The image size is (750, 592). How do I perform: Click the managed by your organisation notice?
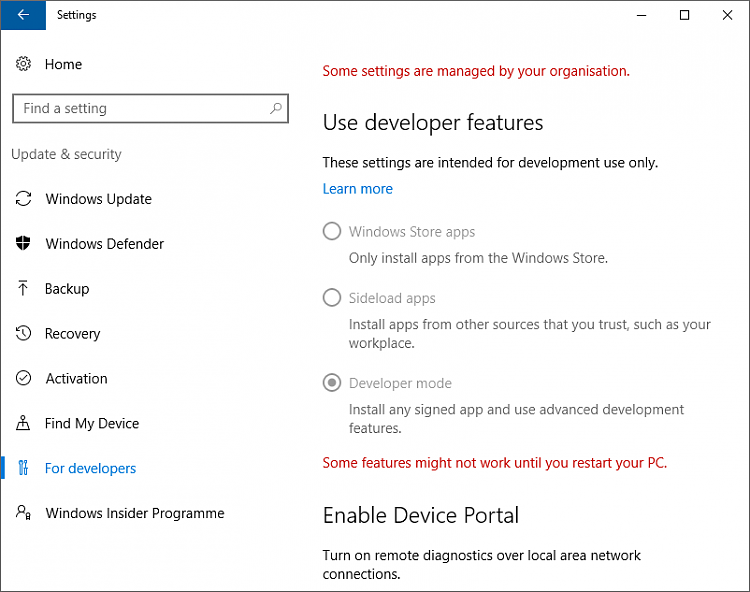click(476, 71)
